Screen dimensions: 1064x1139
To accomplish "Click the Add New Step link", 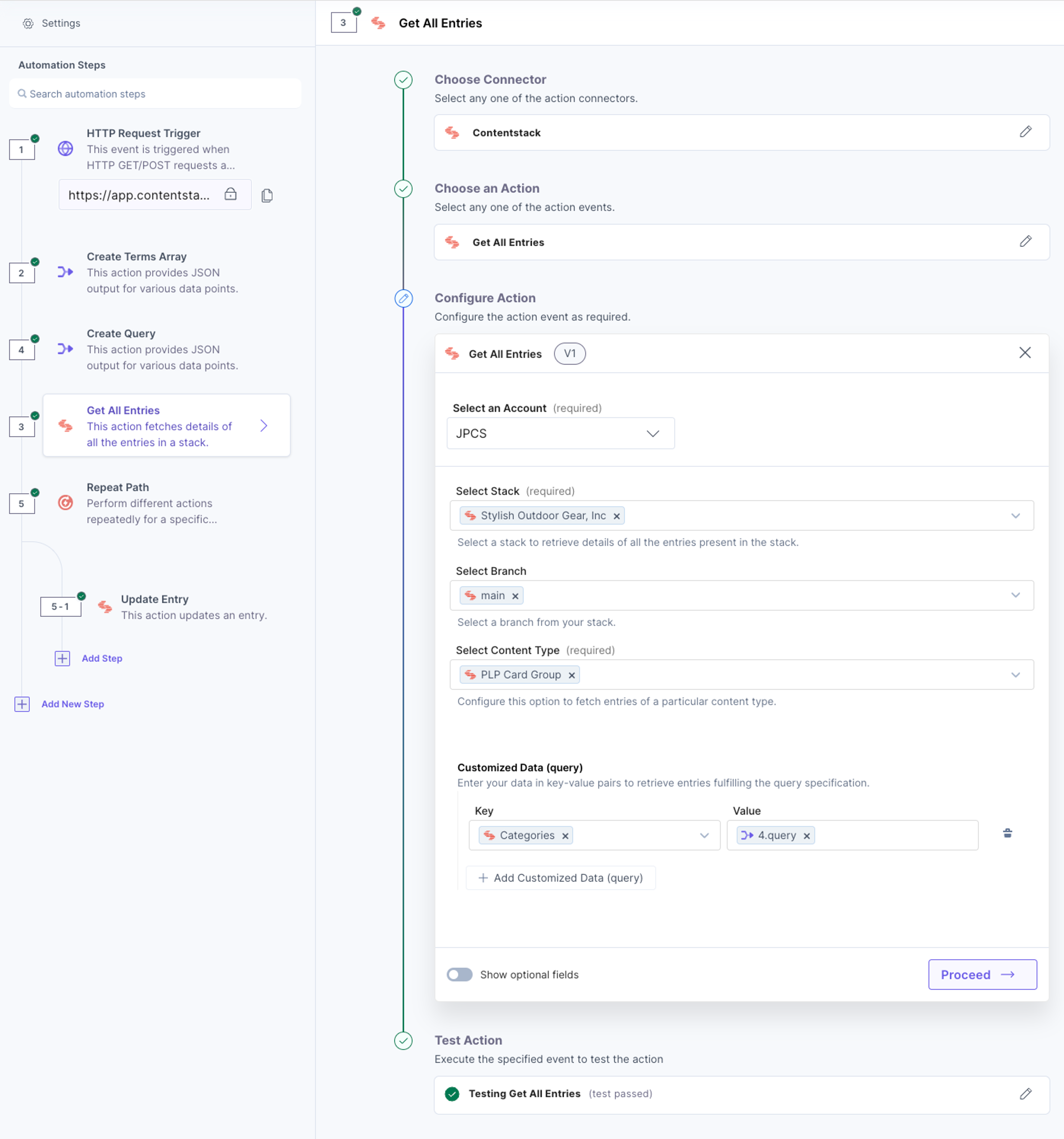I will pyautogui.click(x=73, y=704).
